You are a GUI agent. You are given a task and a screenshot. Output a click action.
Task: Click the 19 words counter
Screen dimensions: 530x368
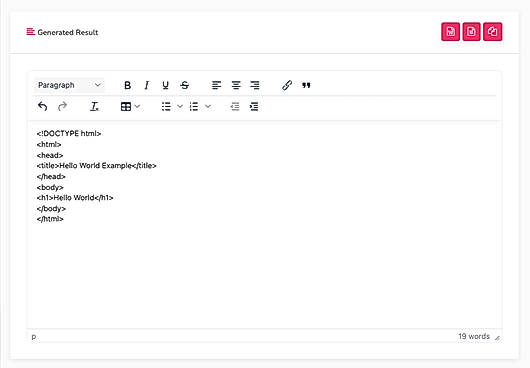[474, 336]
